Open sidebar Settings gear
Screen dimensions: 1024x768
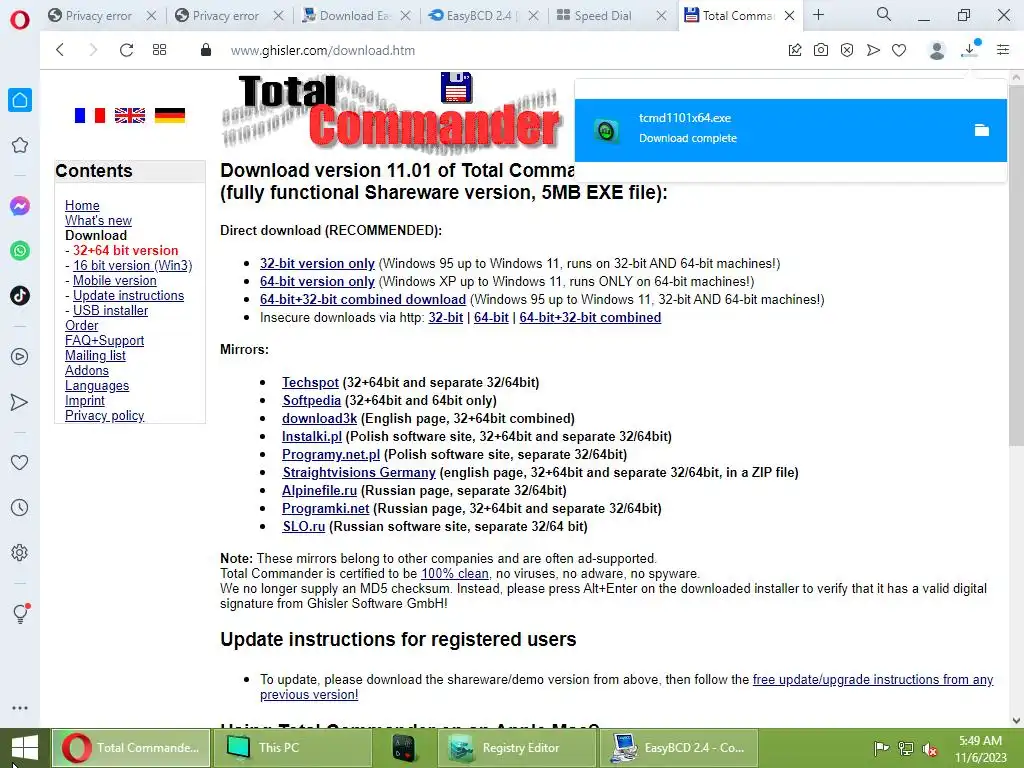coord(20,552)
